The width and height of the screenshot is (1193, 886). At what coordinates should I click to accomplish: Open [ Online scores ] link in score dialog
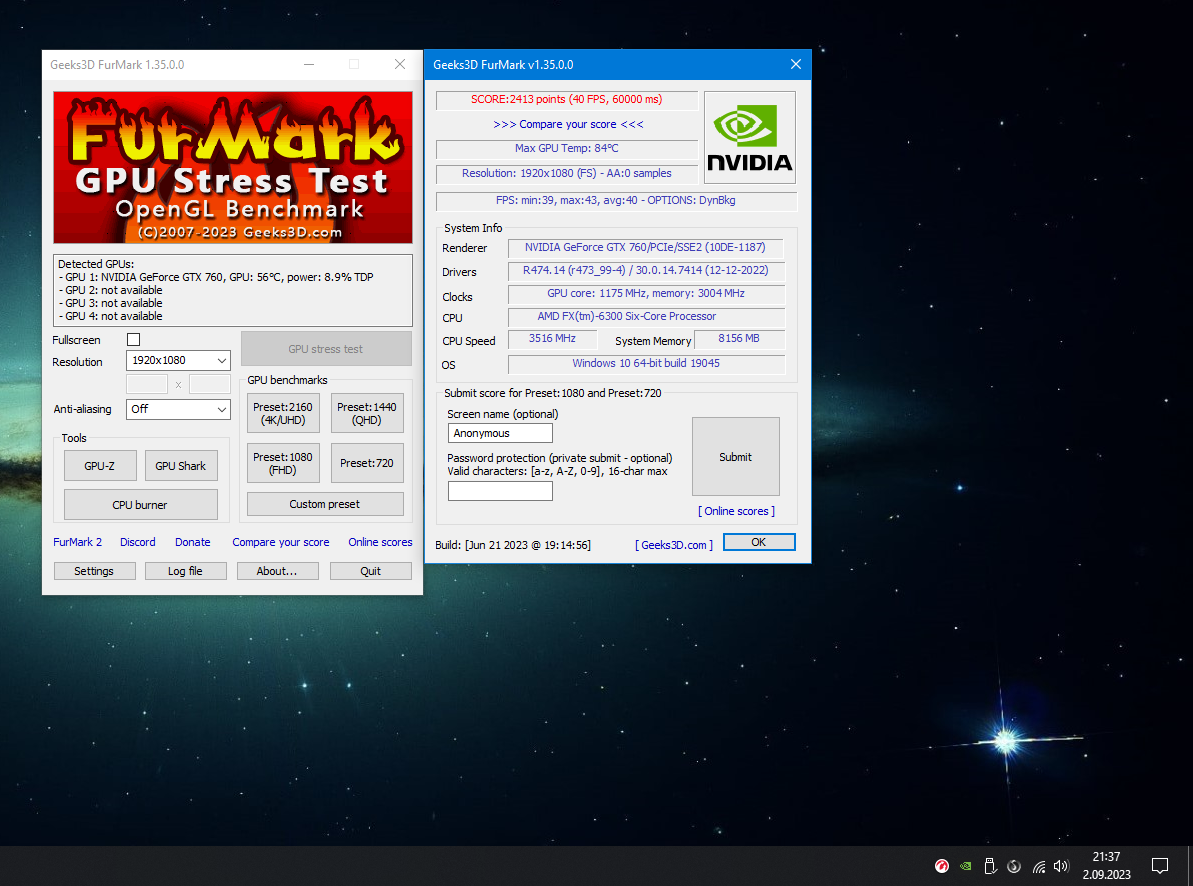tap(736, 511)
